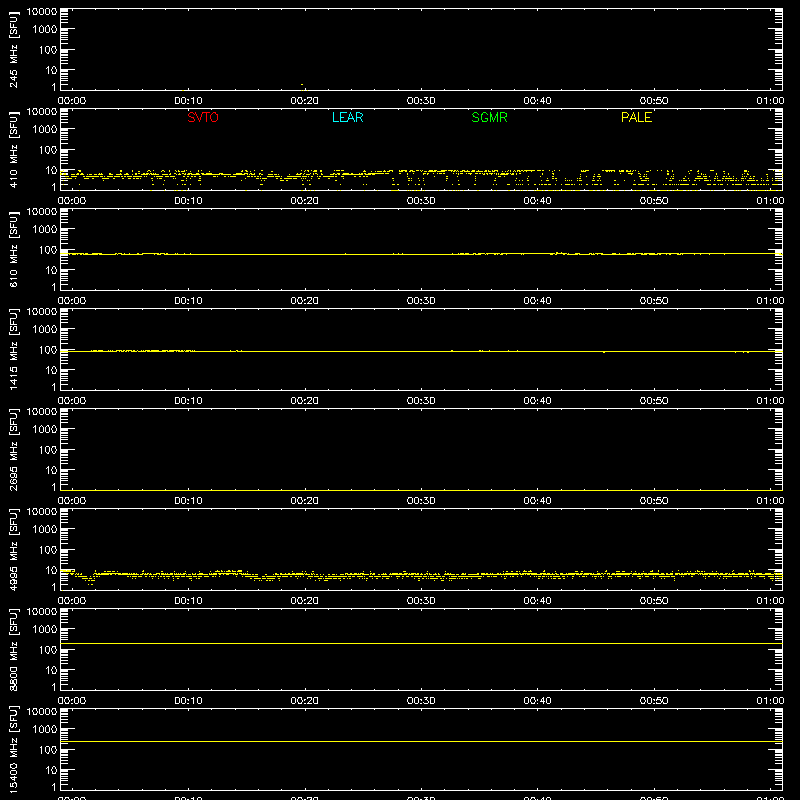Click the 10000 tick label on 245 MHz plot
The image size is (800, 800).
[42, 12]
